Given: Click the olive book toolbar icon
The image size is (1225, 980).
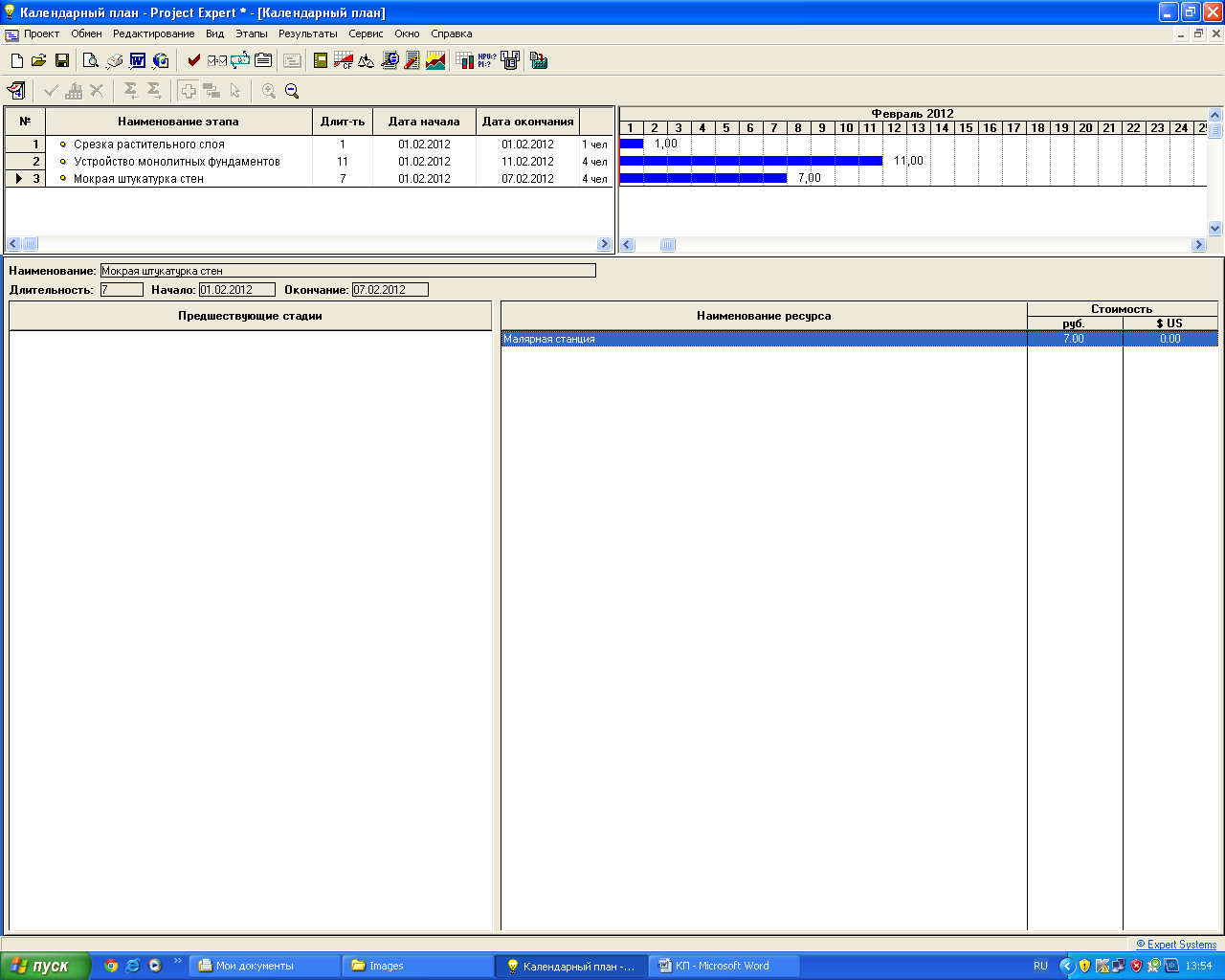Looking at the screenshot, I should [x=321, y=61].
